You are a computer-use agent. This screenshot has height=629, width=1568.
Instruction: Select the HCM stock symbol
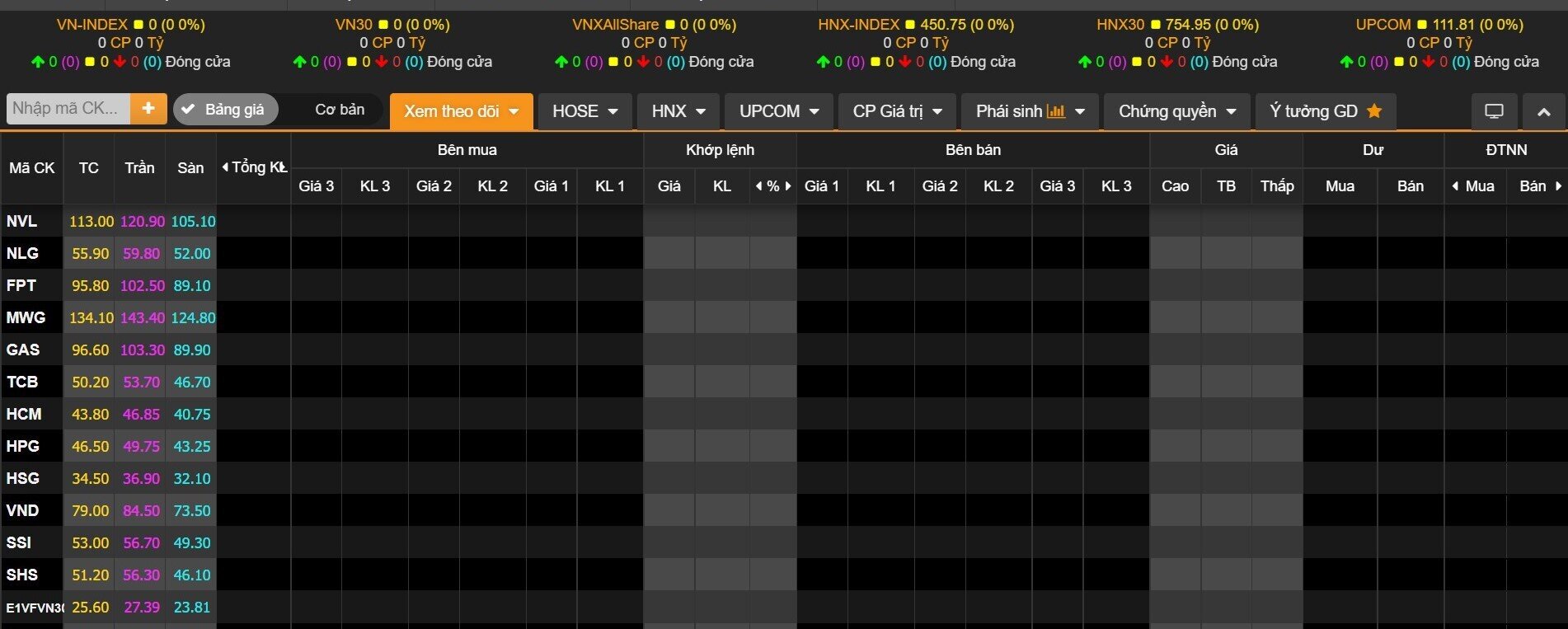(x=24, y=414)
